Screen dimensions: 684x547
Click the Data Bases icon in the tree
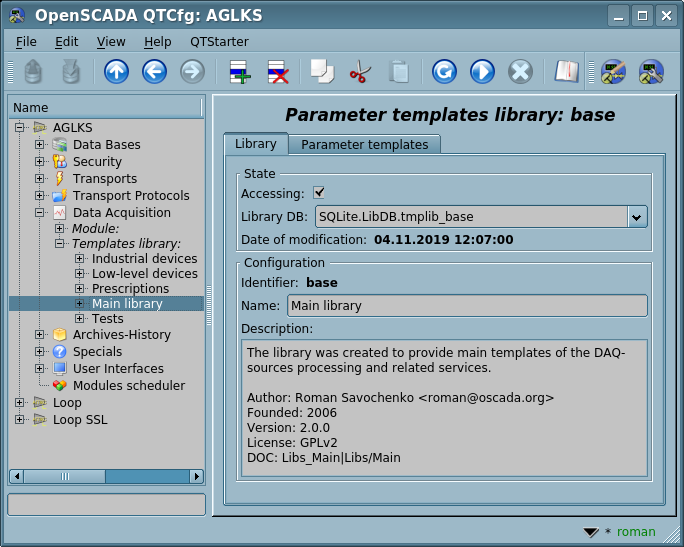59,144
